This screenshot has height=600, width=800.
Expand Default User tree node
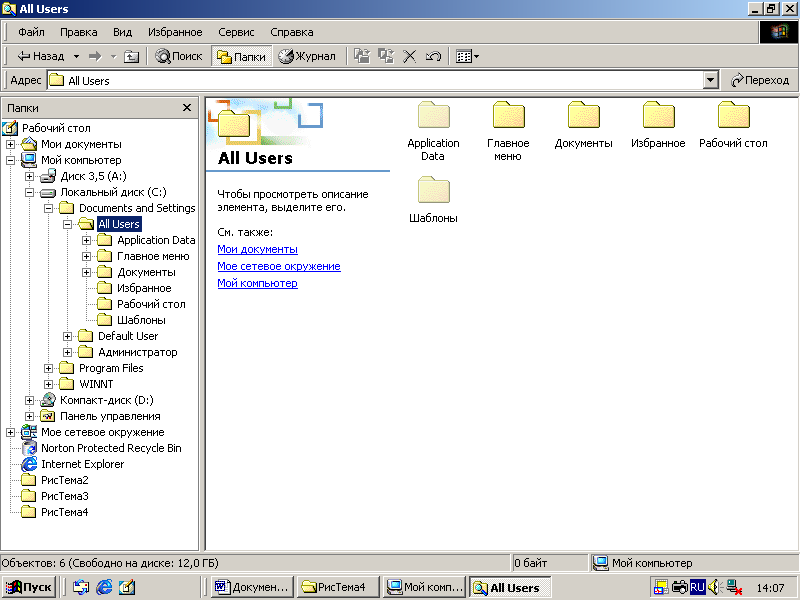(67, 336)
